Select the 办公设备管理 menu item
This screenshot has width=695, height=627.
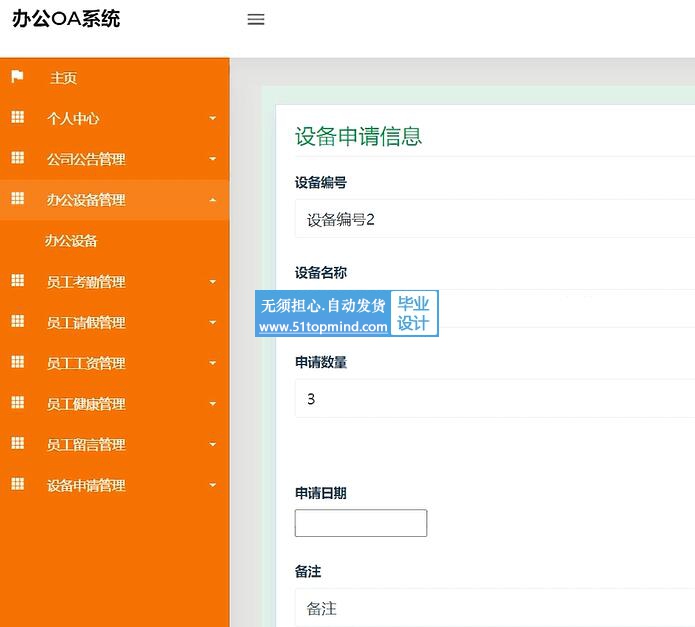[115, 200]
